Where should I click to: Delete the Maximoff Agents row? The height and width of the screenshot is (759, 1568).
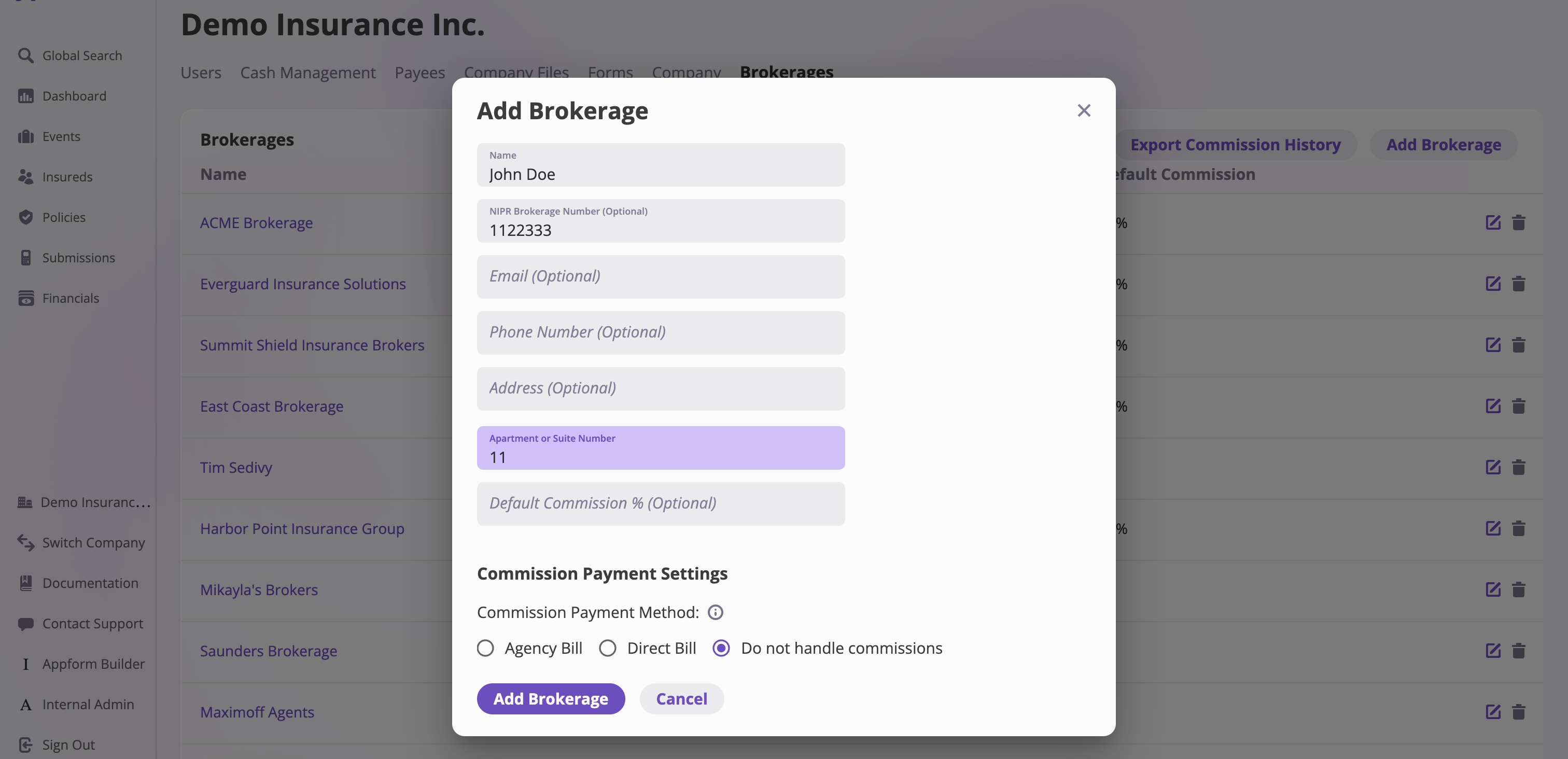[x=1518, y=711]
